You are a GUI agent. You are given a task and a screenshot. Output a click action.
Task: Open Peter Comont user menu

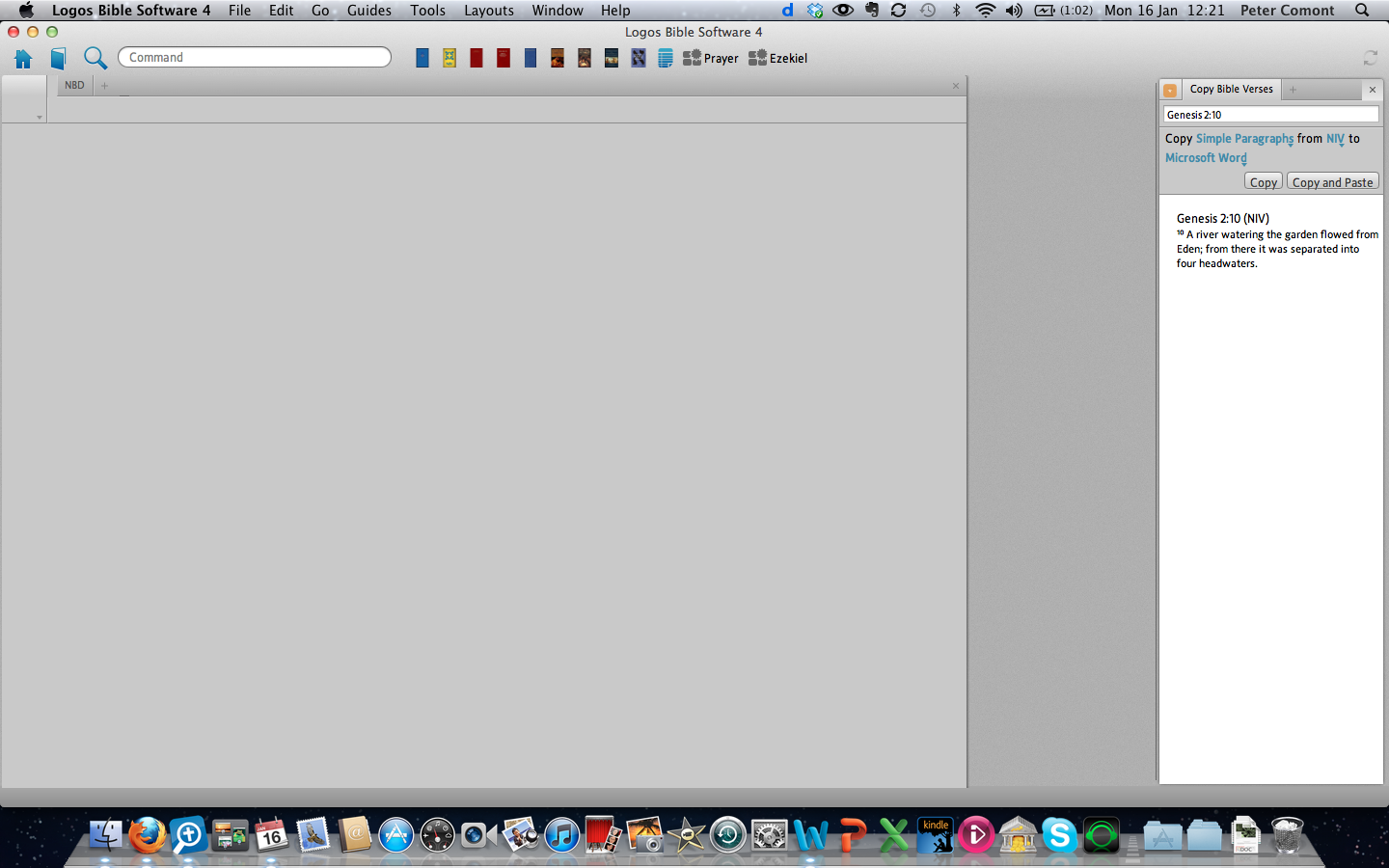1287,11
